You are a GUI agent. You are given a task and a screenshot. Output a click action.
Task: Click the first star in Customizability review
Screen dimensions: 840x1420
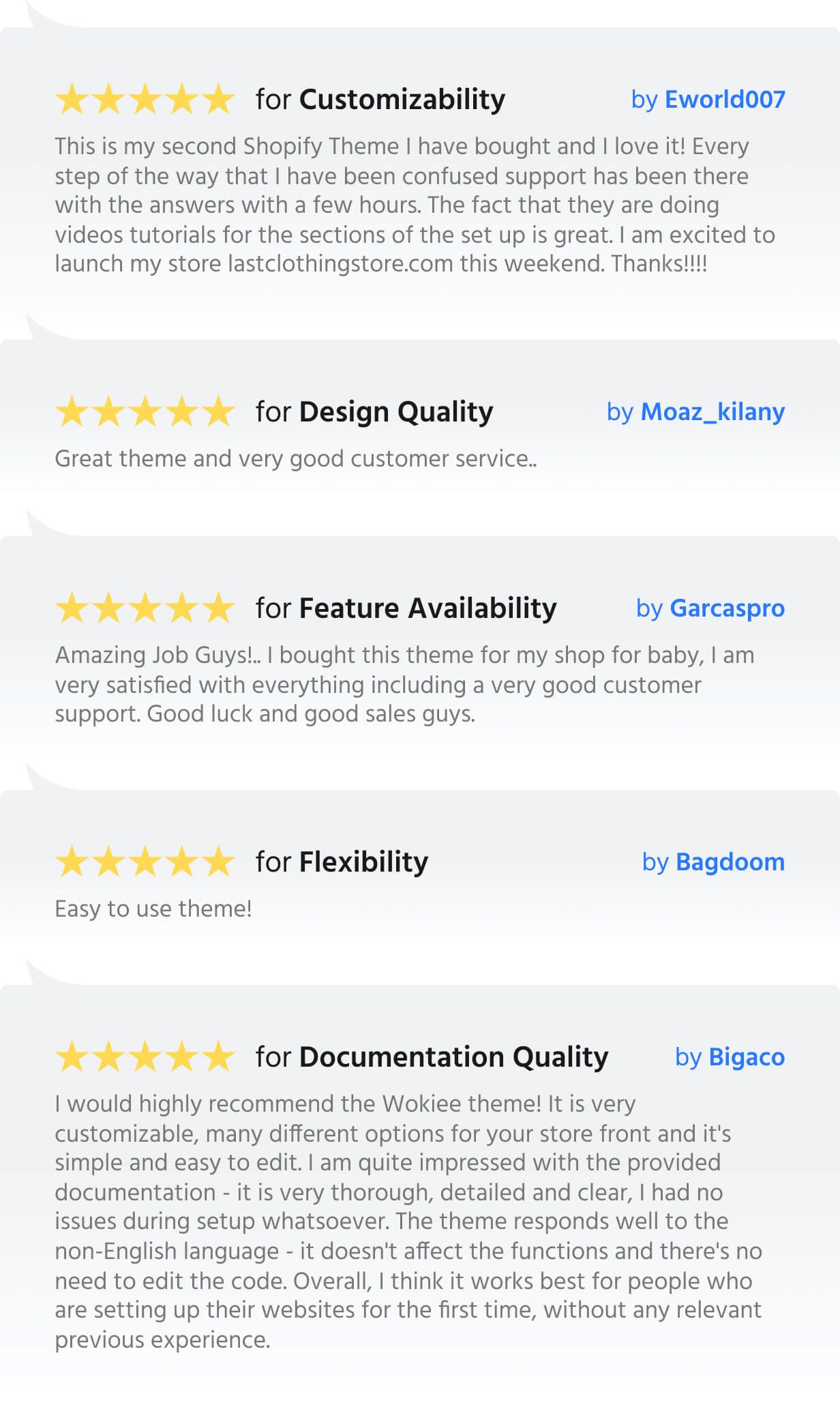click(72, 100)
